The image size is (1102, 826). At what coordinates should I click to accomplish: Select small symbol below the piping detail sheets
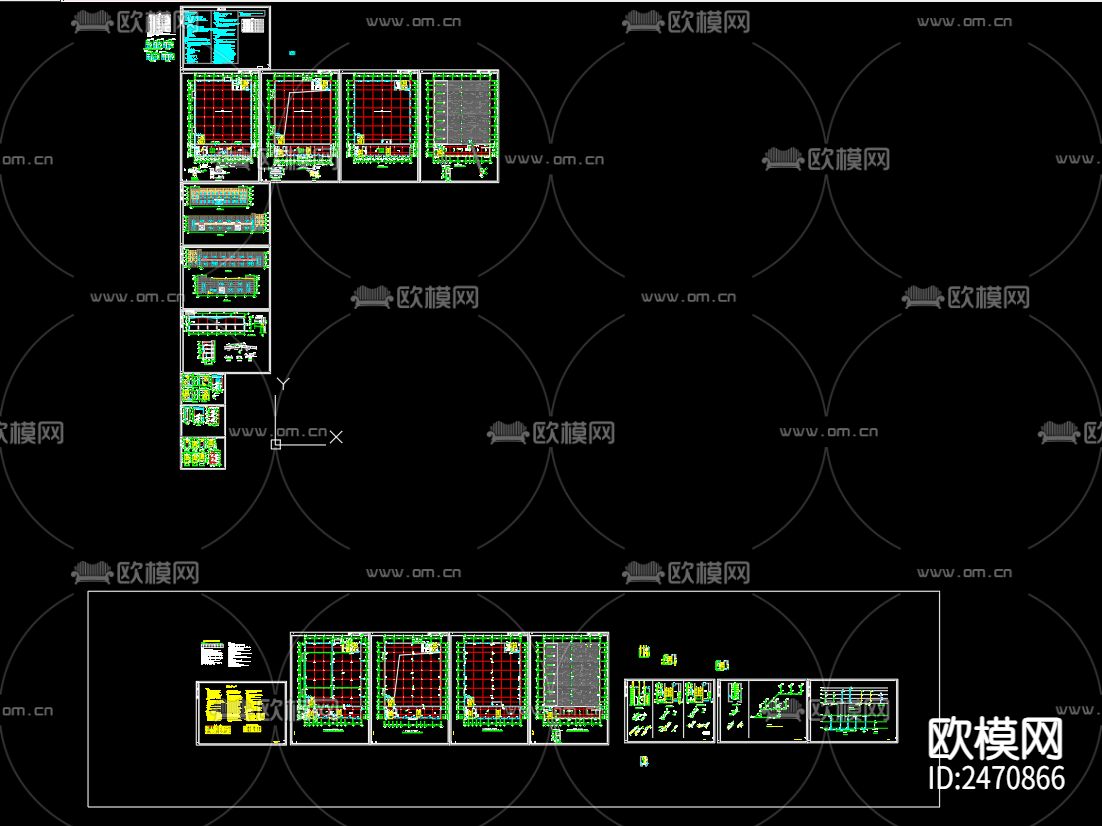pos(644,761)
